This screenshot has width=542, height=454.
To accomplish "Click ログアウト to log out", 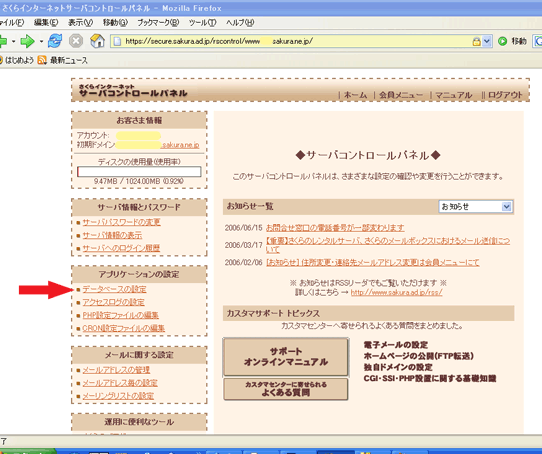I will tap(505, 95).
